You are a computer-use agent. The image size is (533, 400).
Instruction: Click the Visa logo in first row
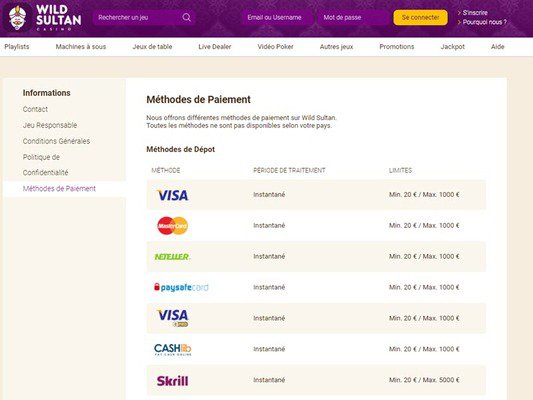[172, 195]
